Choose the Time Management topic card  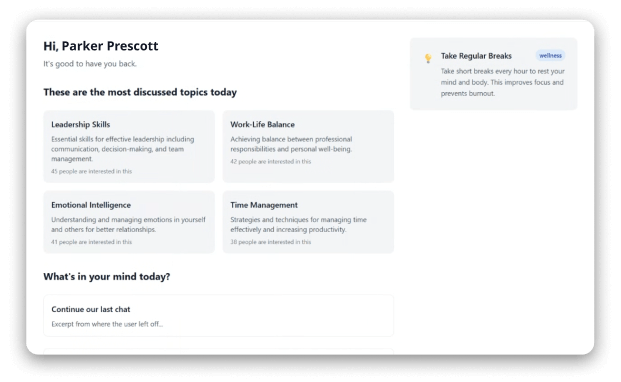(x=308, y=222)
